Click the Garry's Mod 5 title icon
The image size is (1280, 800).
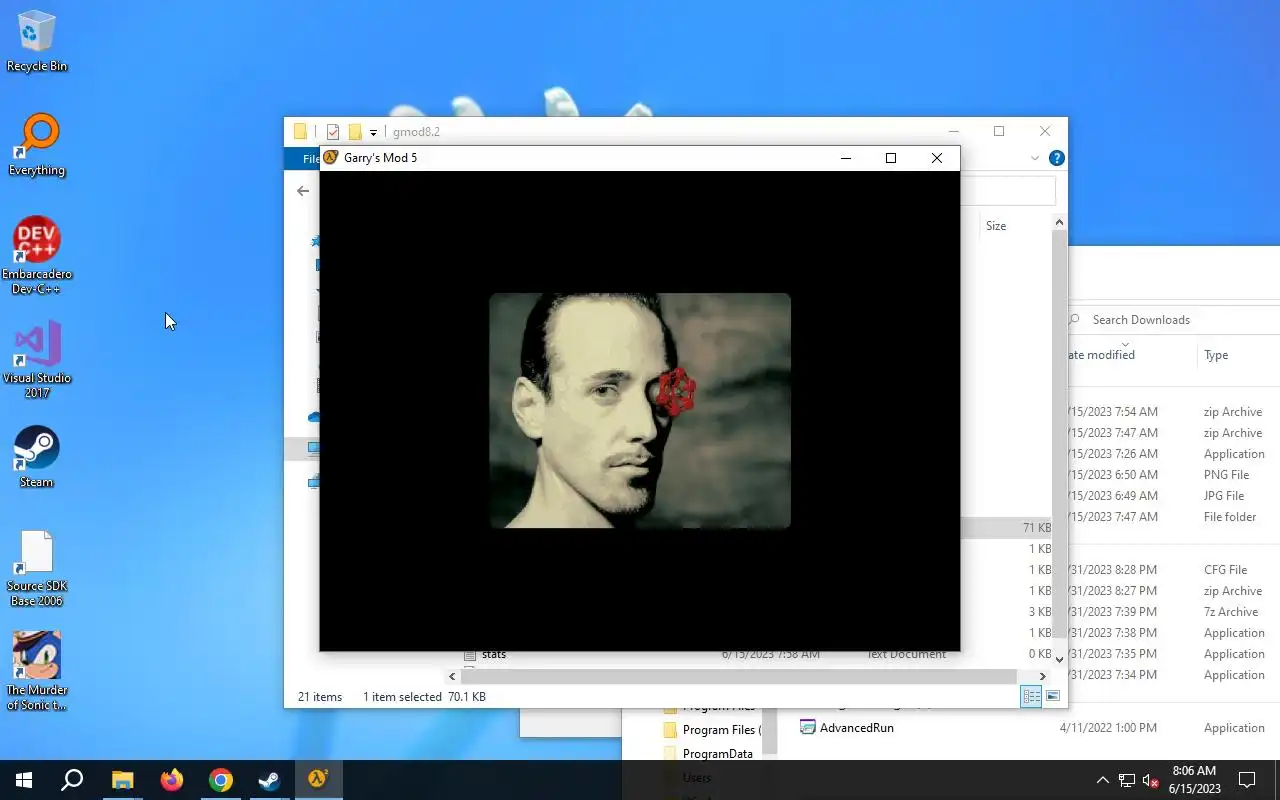(331, 157)
